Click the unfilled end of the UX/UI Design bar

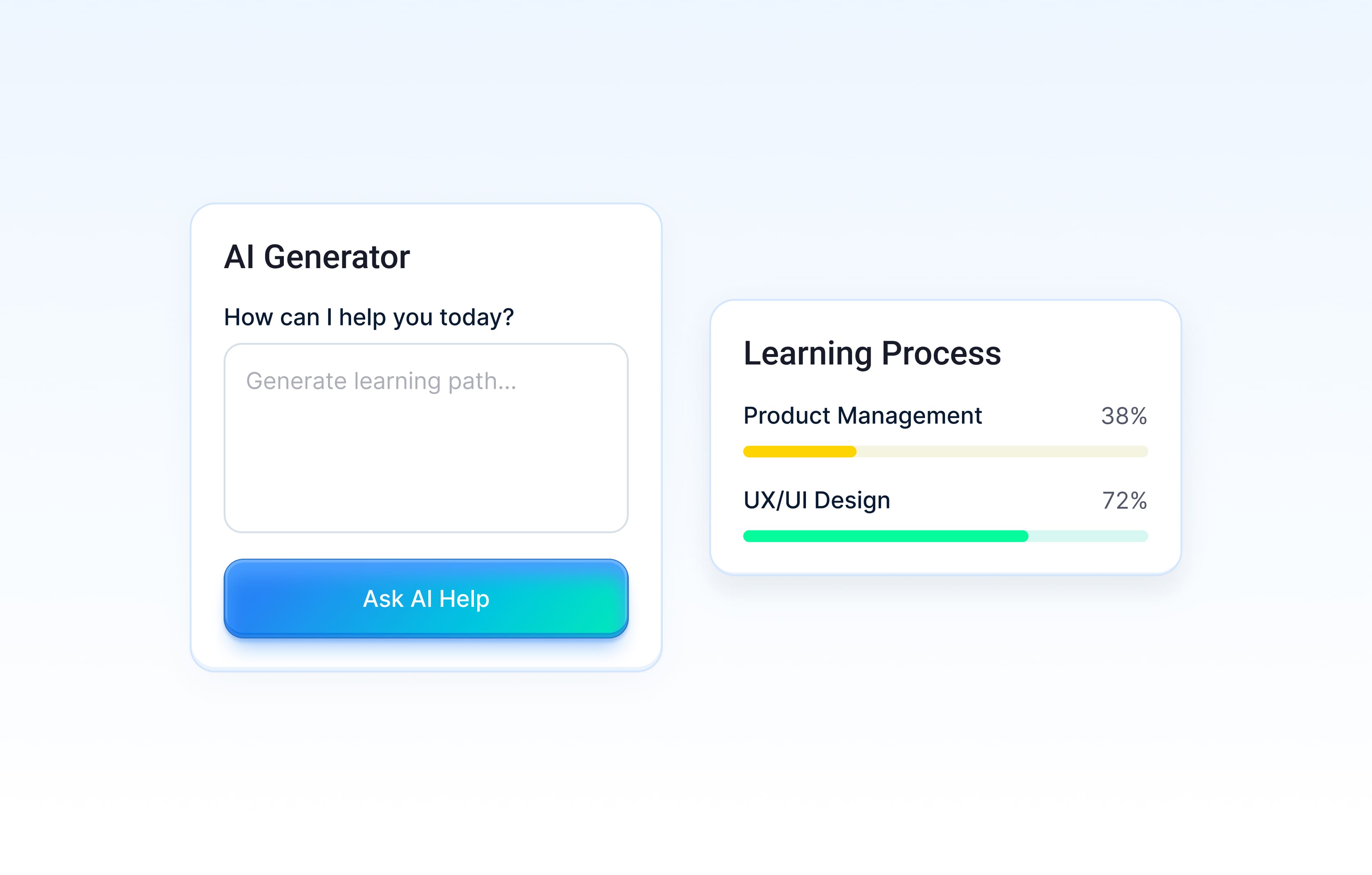(1088, 536)
